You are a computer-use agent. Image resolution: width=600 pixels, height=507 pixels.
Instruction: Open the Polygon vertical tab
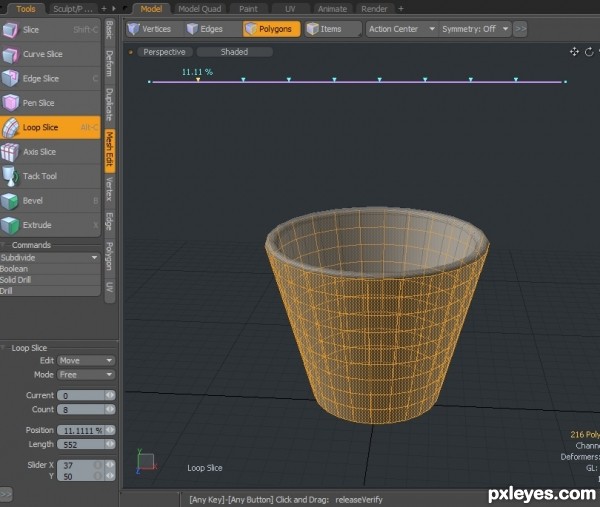tap(109, 256)
